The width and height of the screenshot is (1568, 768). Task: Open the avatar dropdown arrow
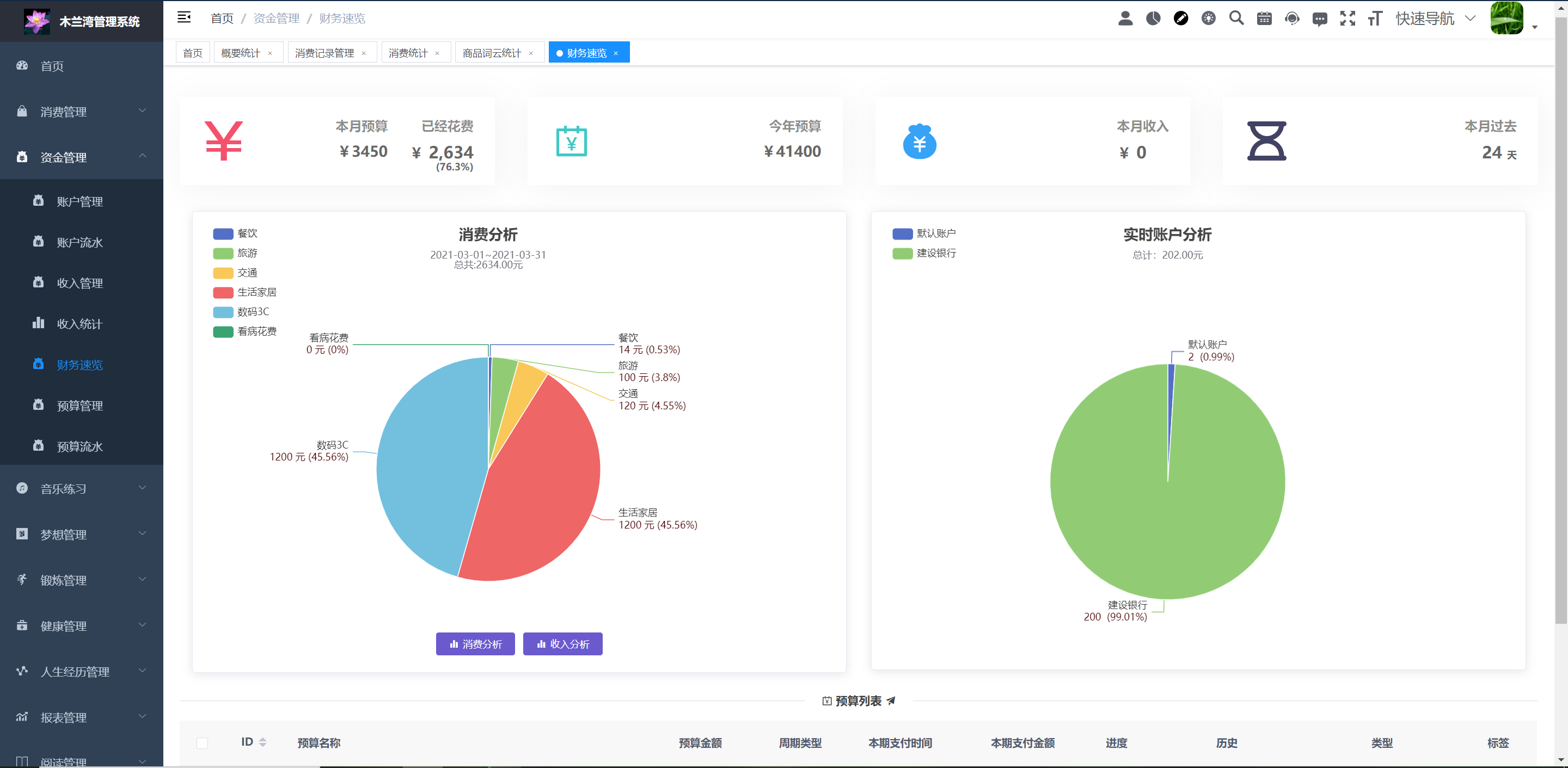(x=1535, y=27)
